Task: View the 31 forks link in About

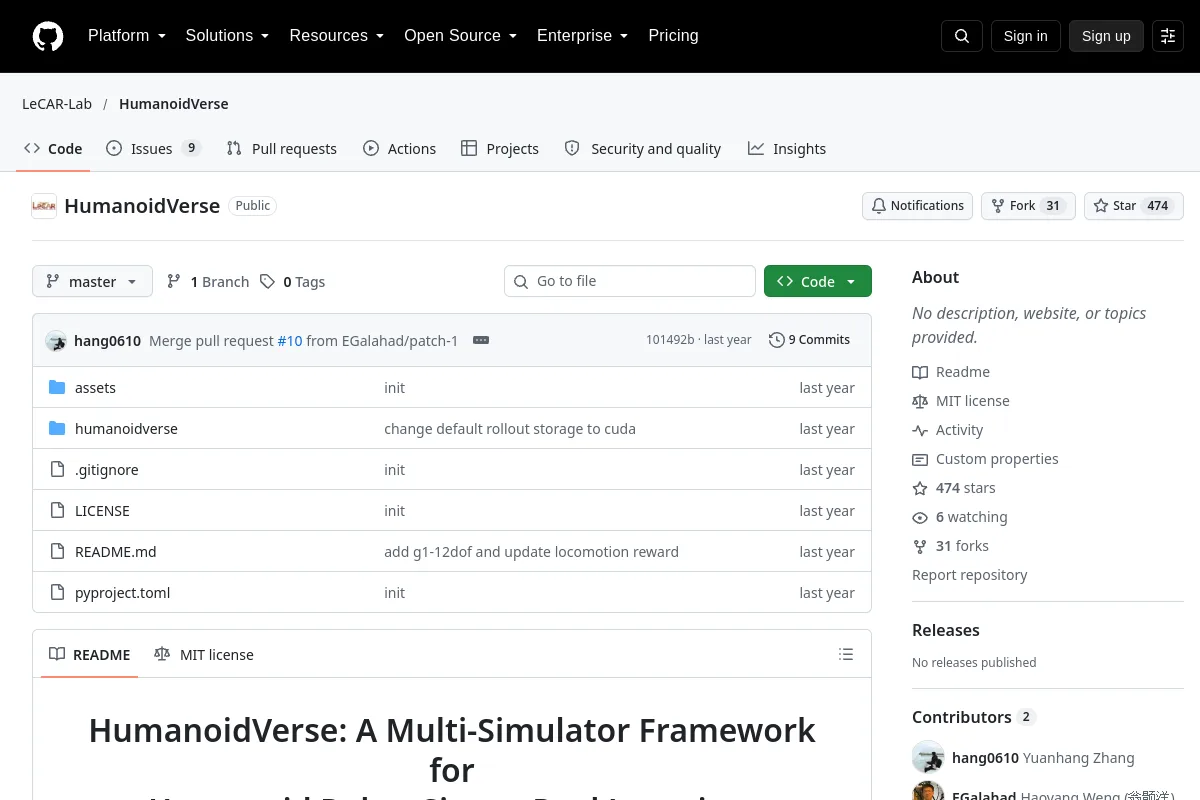Action: tap(950, 546)
